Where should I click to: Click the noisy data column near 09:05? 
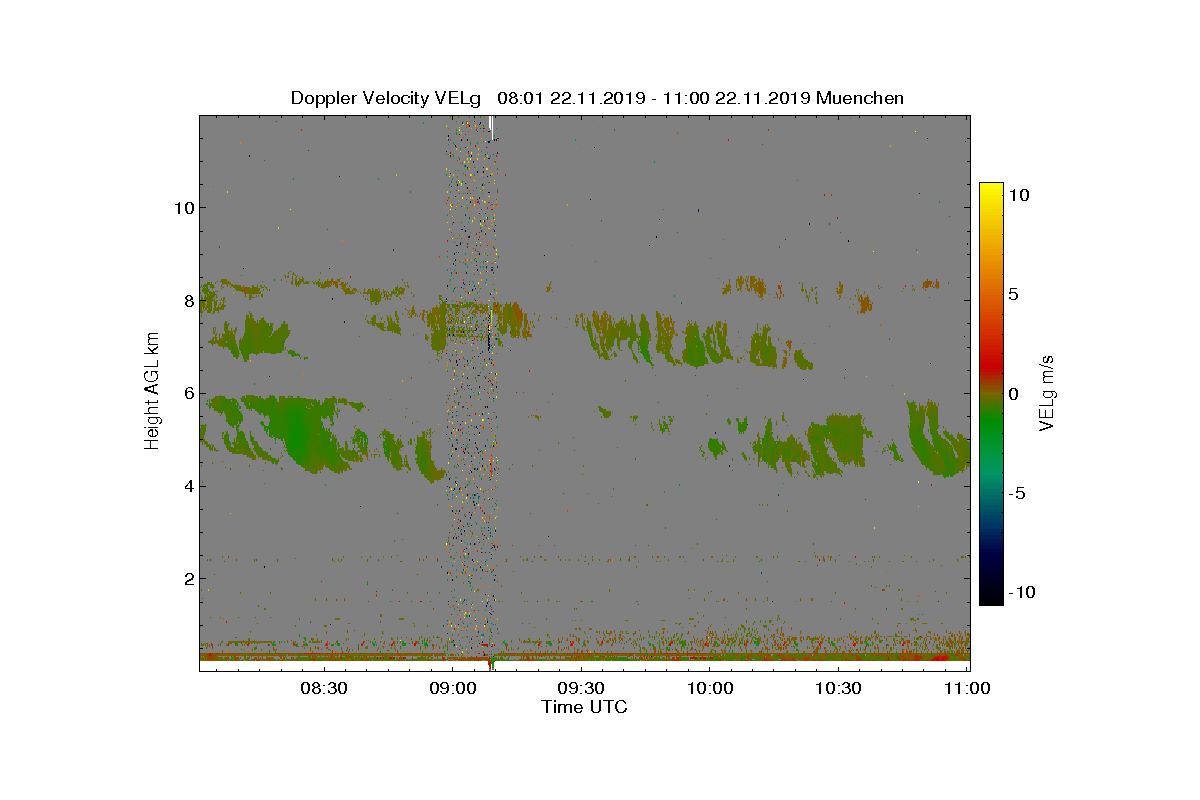472,390
